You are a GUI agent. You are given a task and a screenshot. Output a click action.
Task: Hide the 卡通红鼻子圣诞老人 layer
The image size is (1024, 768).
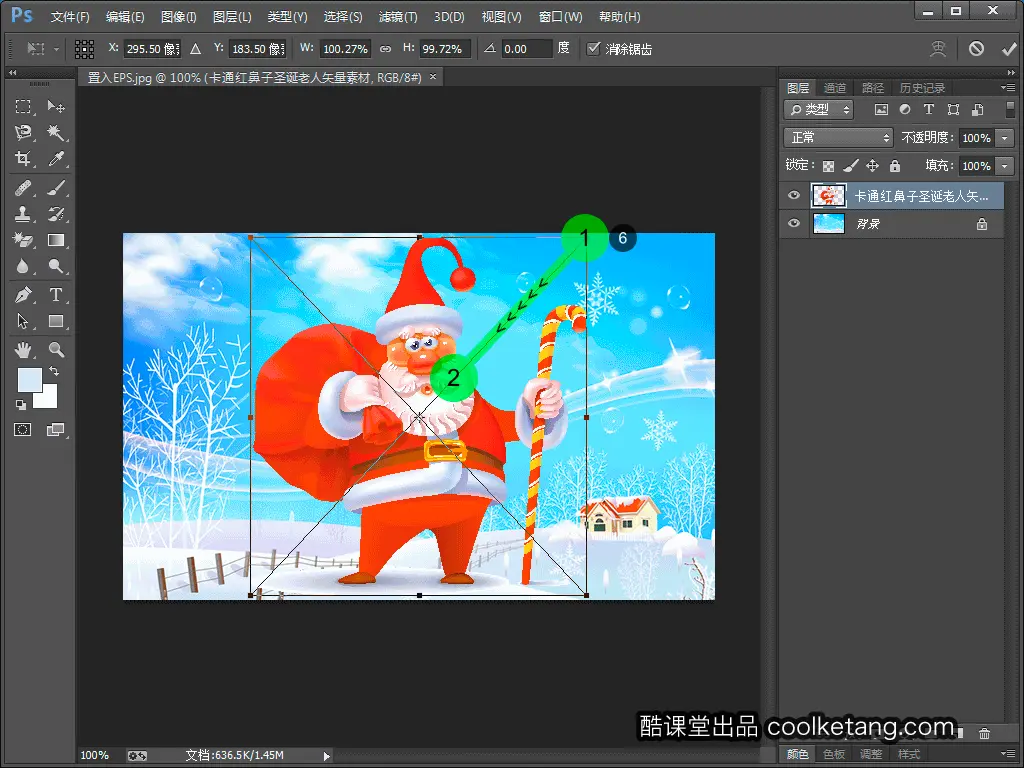tap(793, 195)
